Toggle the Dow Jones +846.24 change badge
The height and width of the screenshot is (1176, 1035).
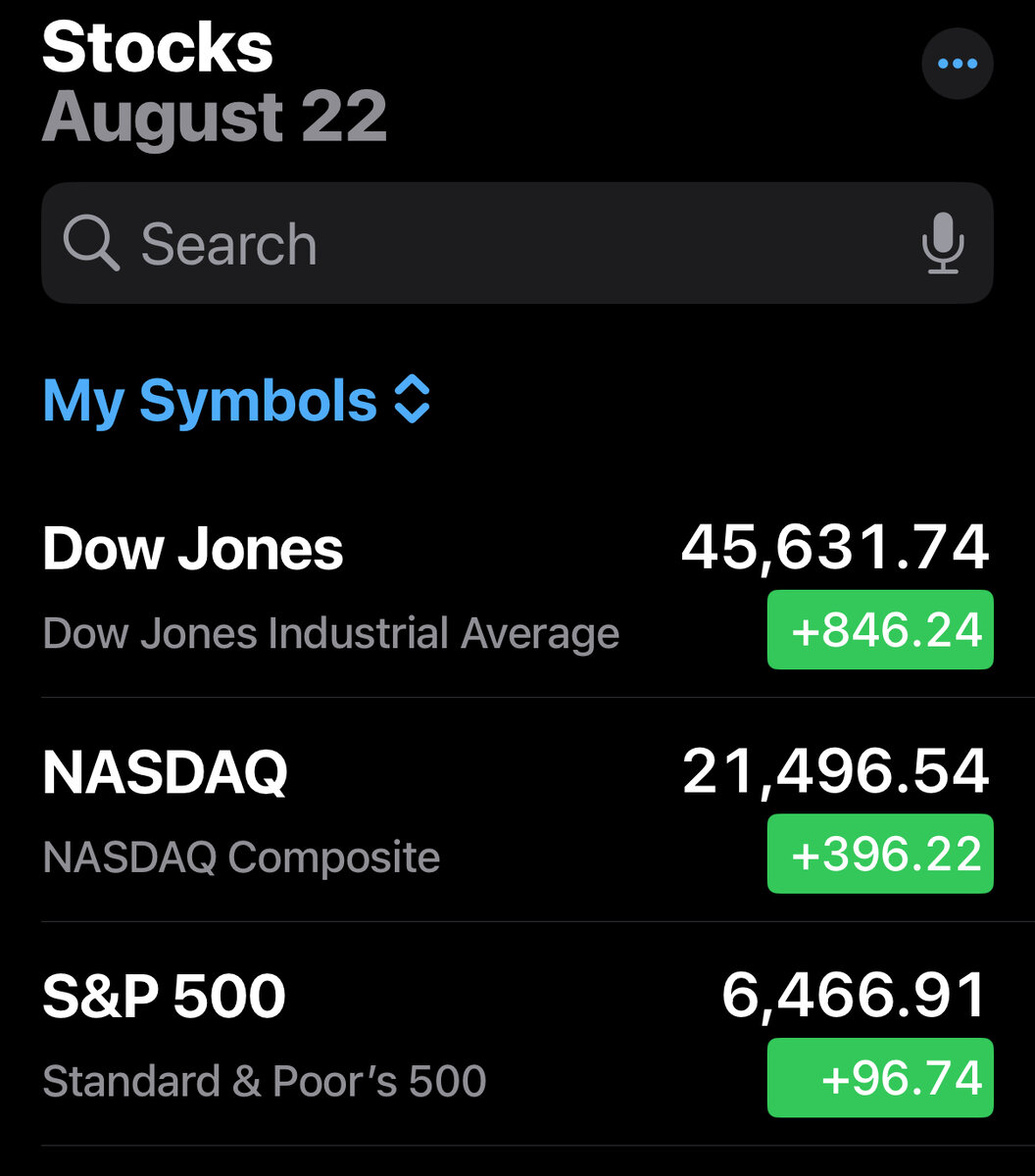coord(880,630)
